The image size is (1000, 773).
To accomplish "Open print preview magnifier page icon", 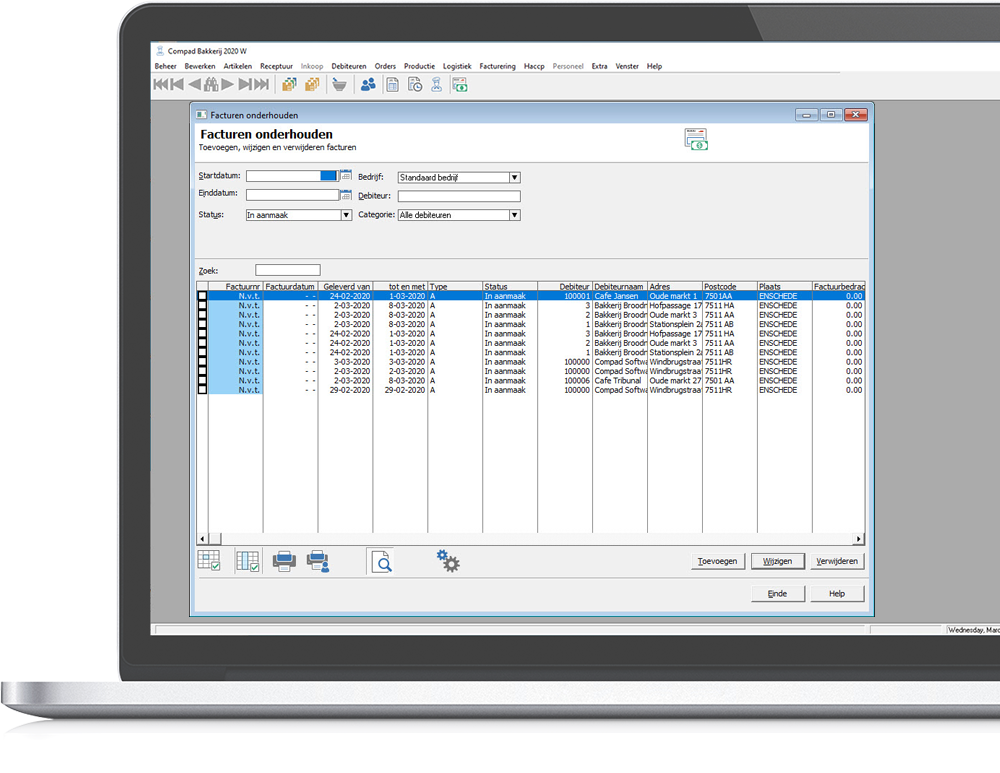I will click(x=381, y=561).
